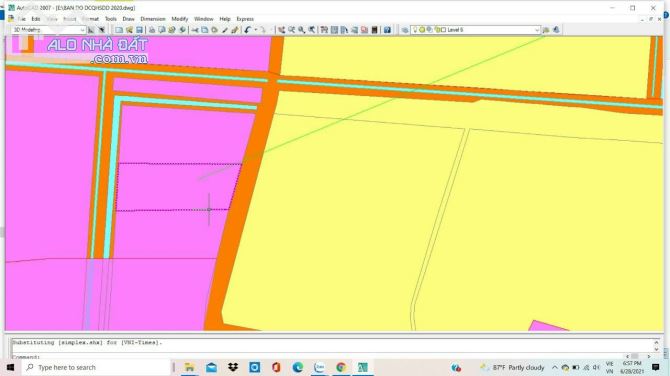Click the Layer Previous icon
Viewport: 670px width, 376px height.
556,30
